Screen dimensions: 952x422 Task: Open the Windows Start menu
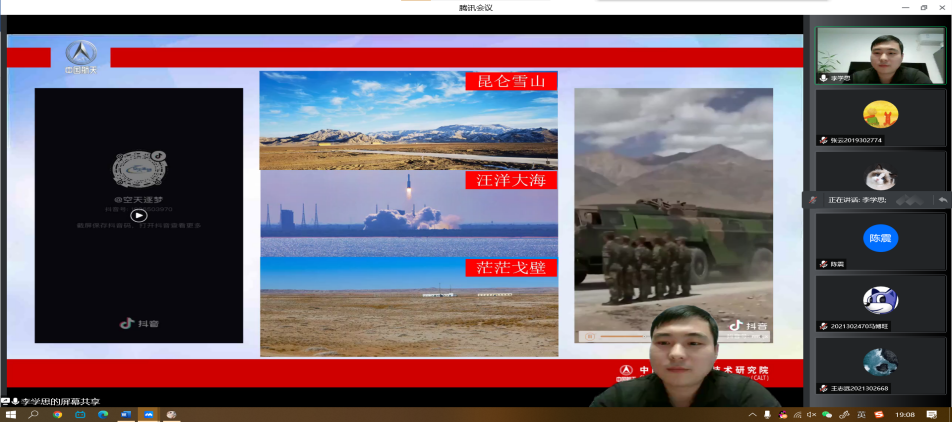coord(10,414)
